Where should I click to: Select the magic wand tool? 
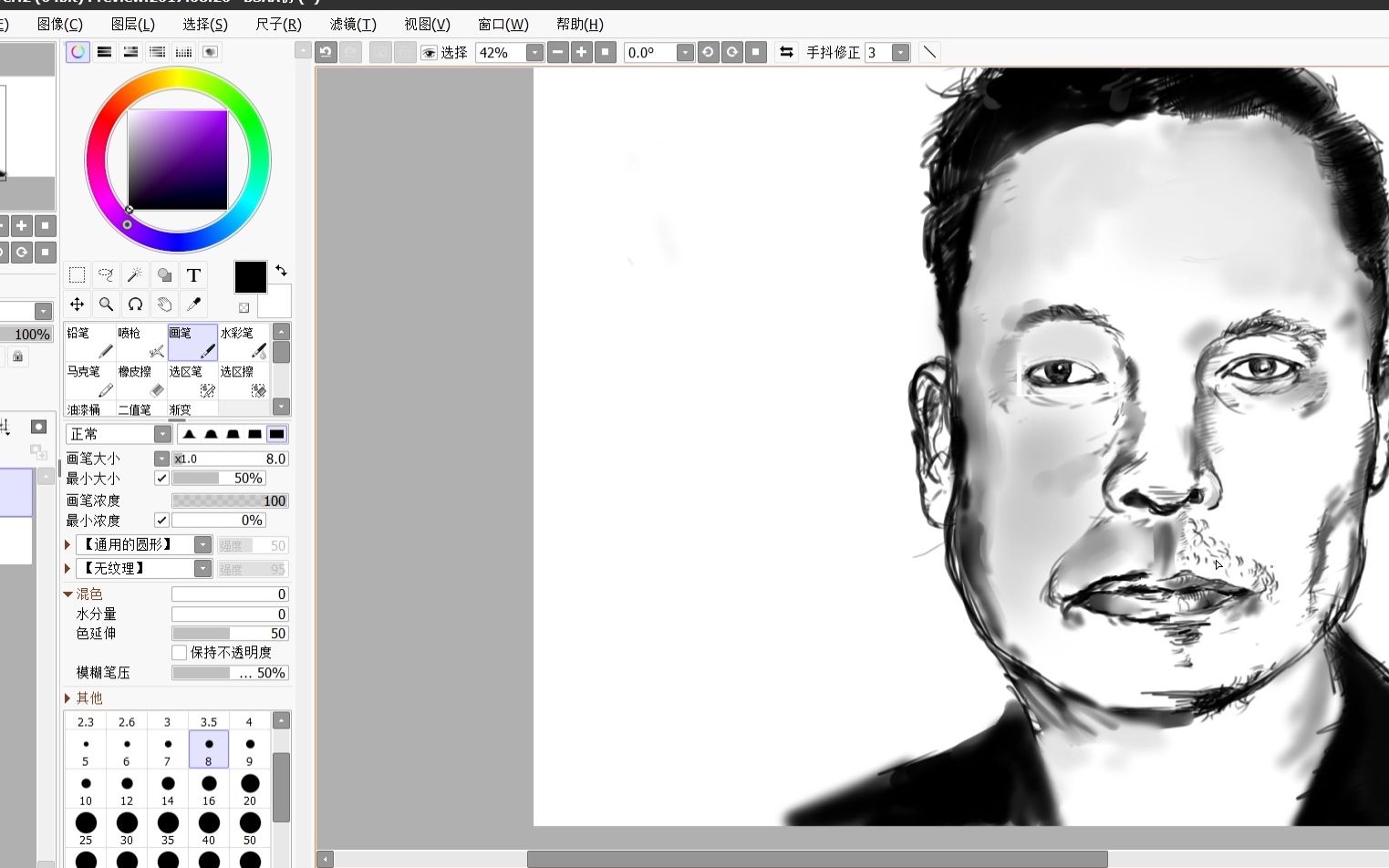[x=135, y=275]
